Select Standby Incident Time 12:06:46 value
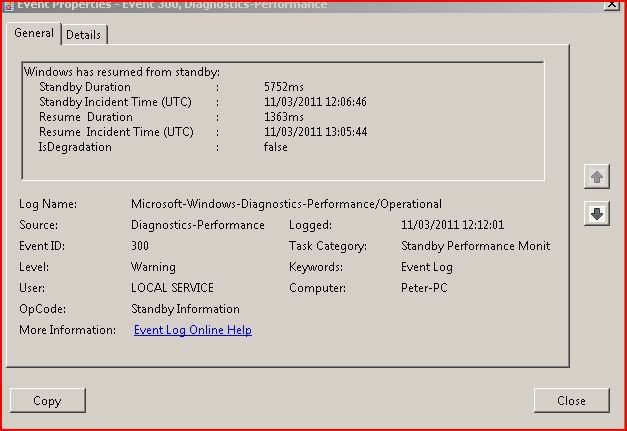 [x=315, y=102]
